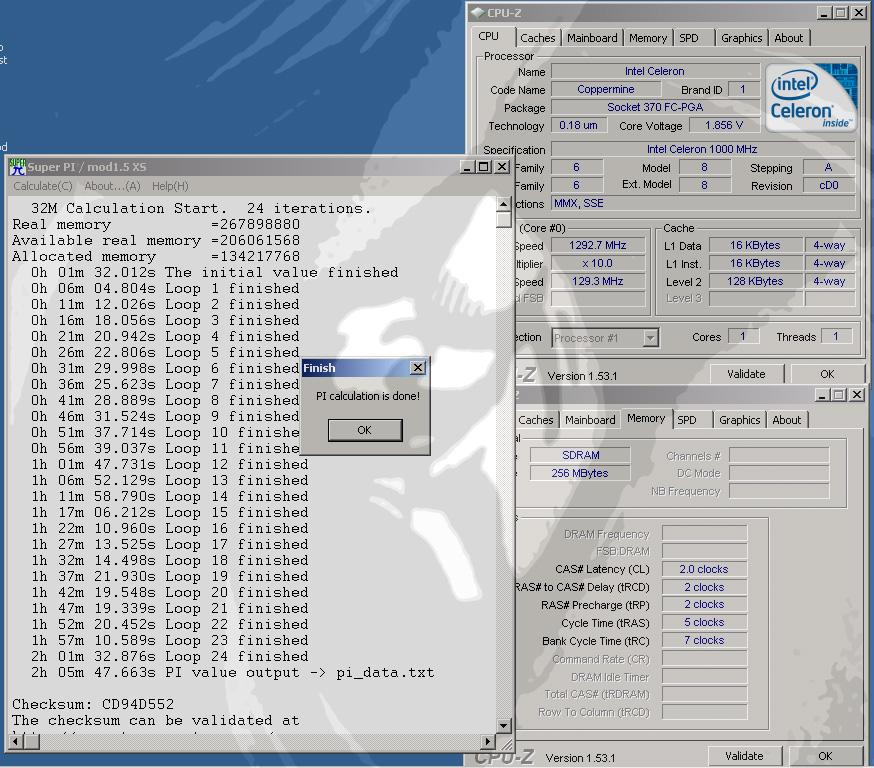Click the Super PI application icon in title bar
874x768 pixels.
click(x=17, y=167)
